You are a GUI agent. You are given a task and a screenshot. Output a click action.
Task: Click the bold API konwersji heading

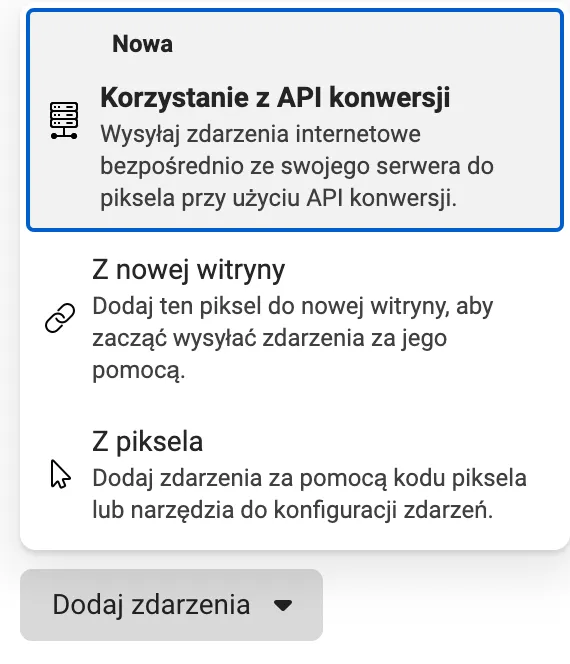click(275, 97)
